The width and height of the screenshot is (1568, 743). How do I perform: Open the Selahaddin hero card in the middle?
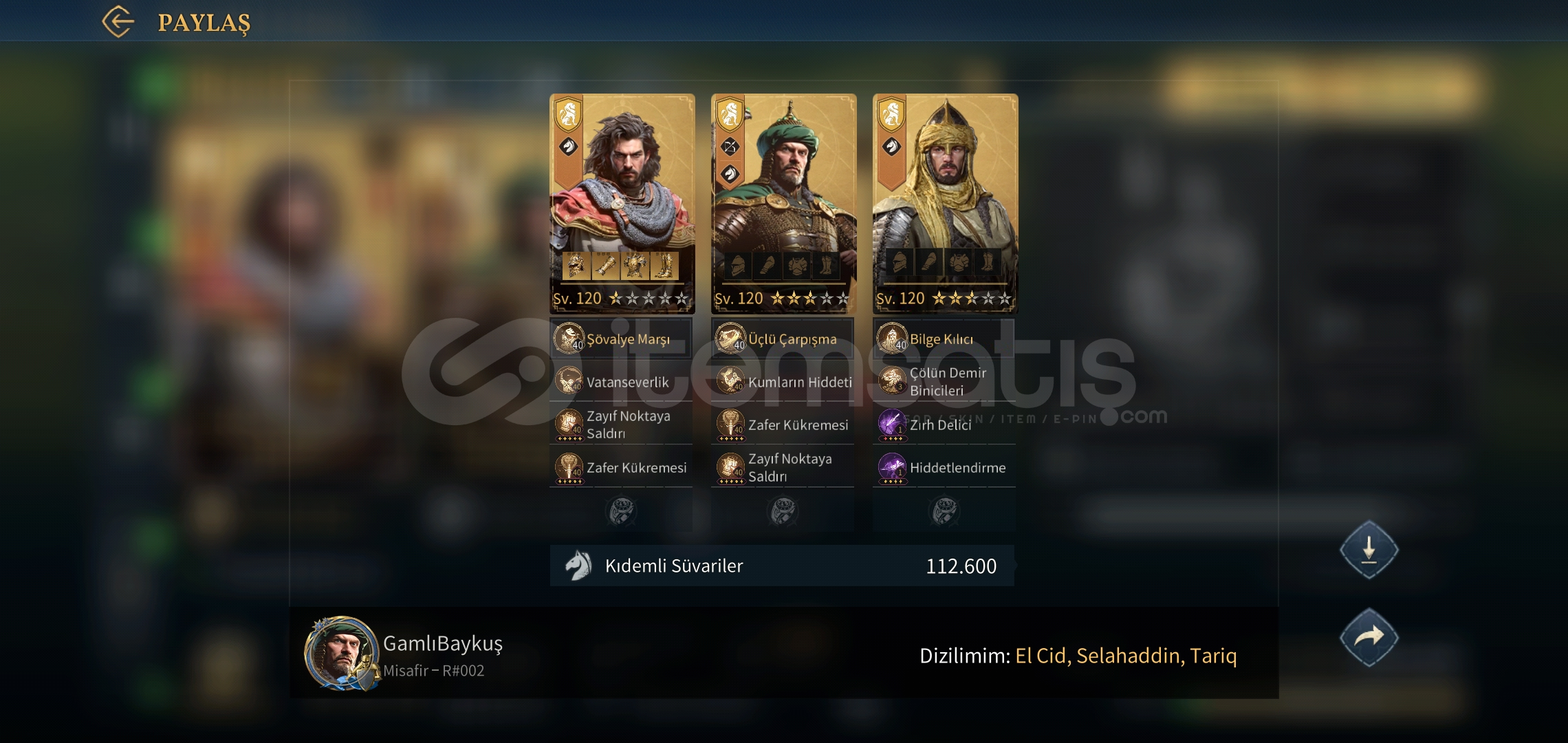click(784, 204)
